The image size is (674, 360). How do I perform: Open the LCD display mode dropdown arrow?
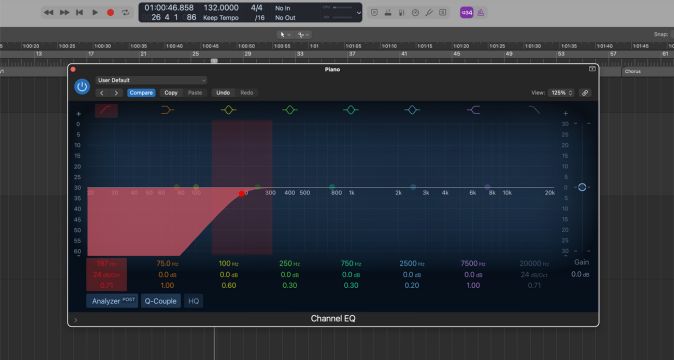pos(358,13)
